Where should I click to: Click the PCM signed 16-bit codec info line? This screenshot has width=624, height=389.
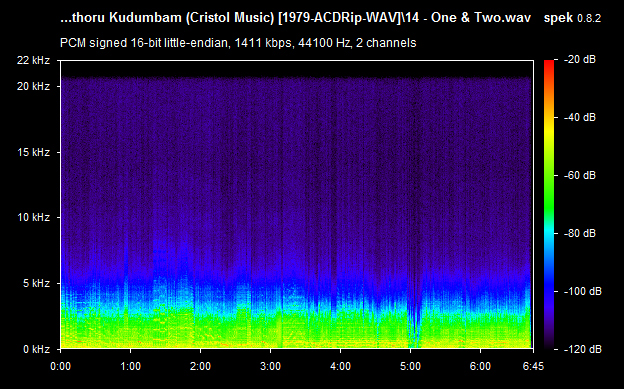[238, 43]
